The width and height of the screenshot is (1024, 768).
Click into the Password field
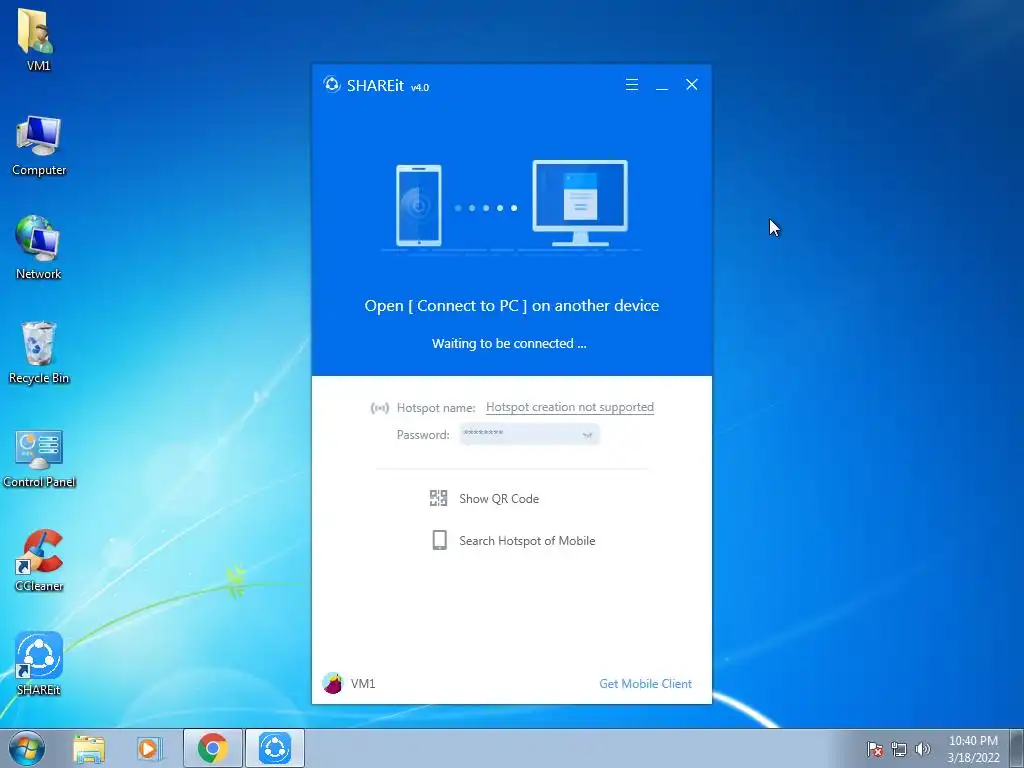pyautogui.click(x=529, y=434)
